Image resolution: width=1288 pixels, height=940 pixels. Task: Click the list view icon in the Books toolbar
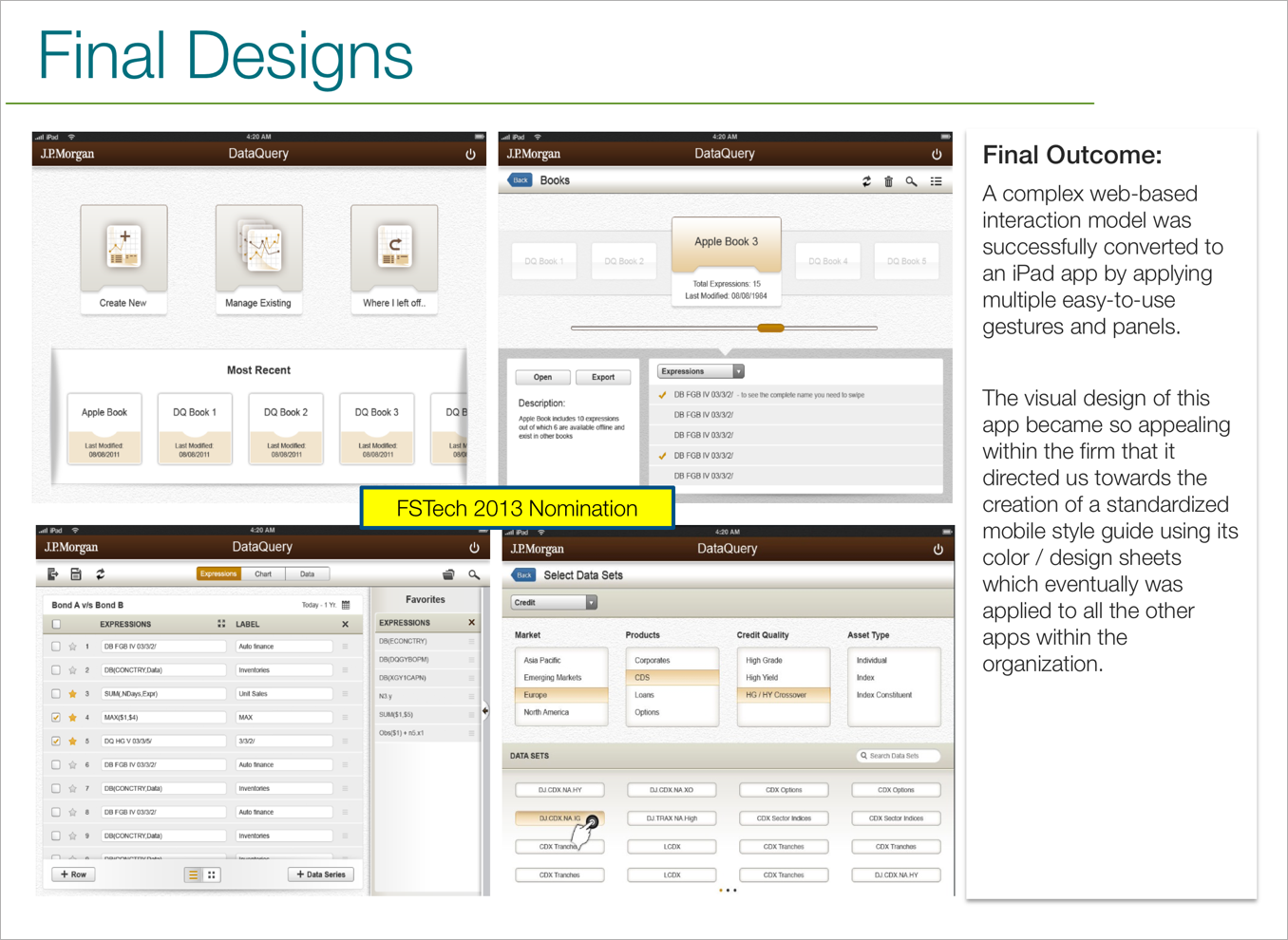tap(937, 181)
